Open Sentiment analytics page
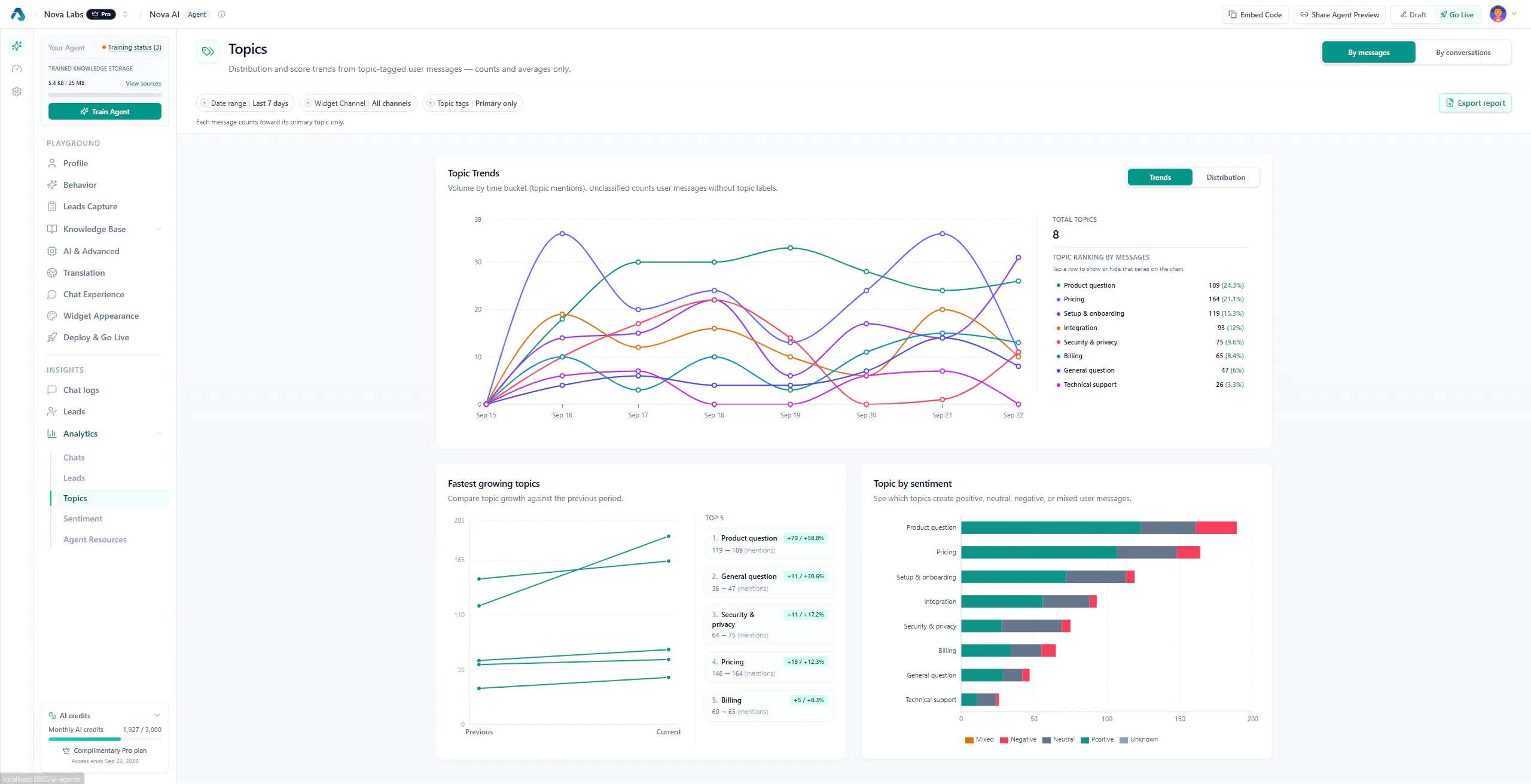This screenshot has width=1531, height=784. tap(83, 518)
